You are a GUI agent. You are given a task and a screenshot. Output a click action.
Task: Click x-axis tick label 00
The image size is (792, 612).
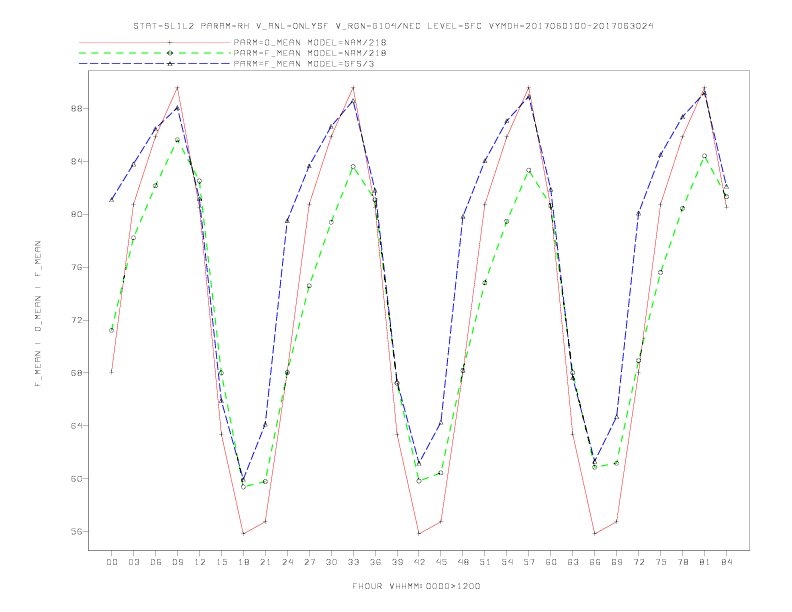pos(112,562)
